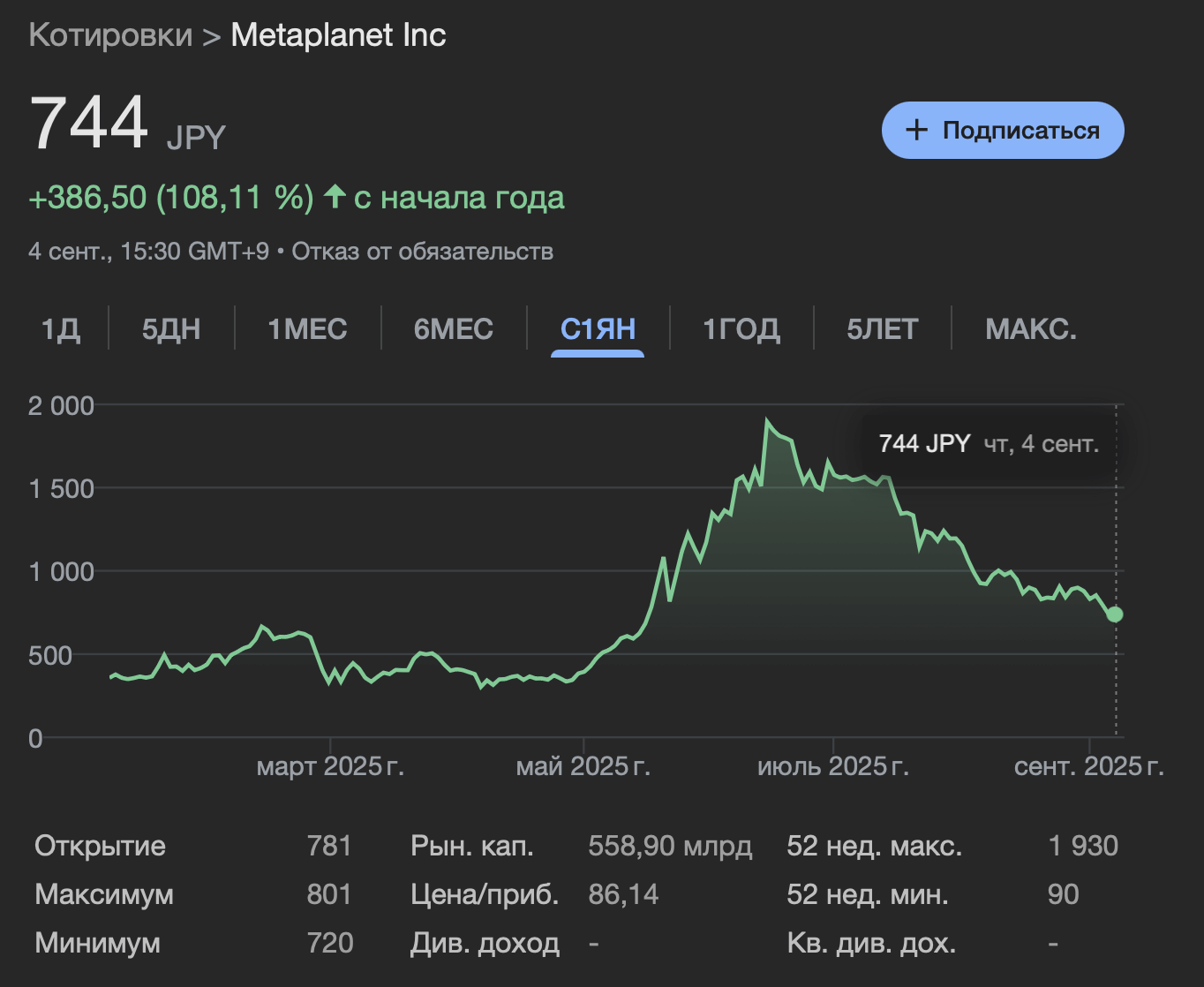This screenshot has width=1204, height=987.
Task: Click the 52 нед. макс. label
Action: coord(875,846)
